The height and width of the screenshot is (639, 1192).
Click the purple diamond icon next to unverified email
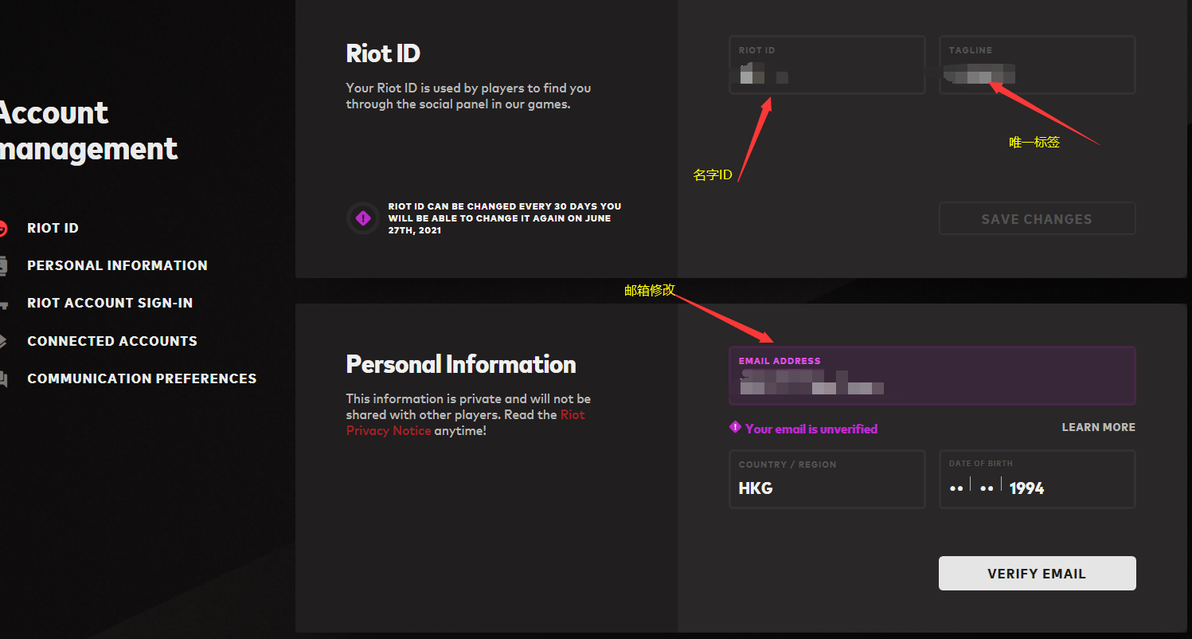click(x=736, y=428)
